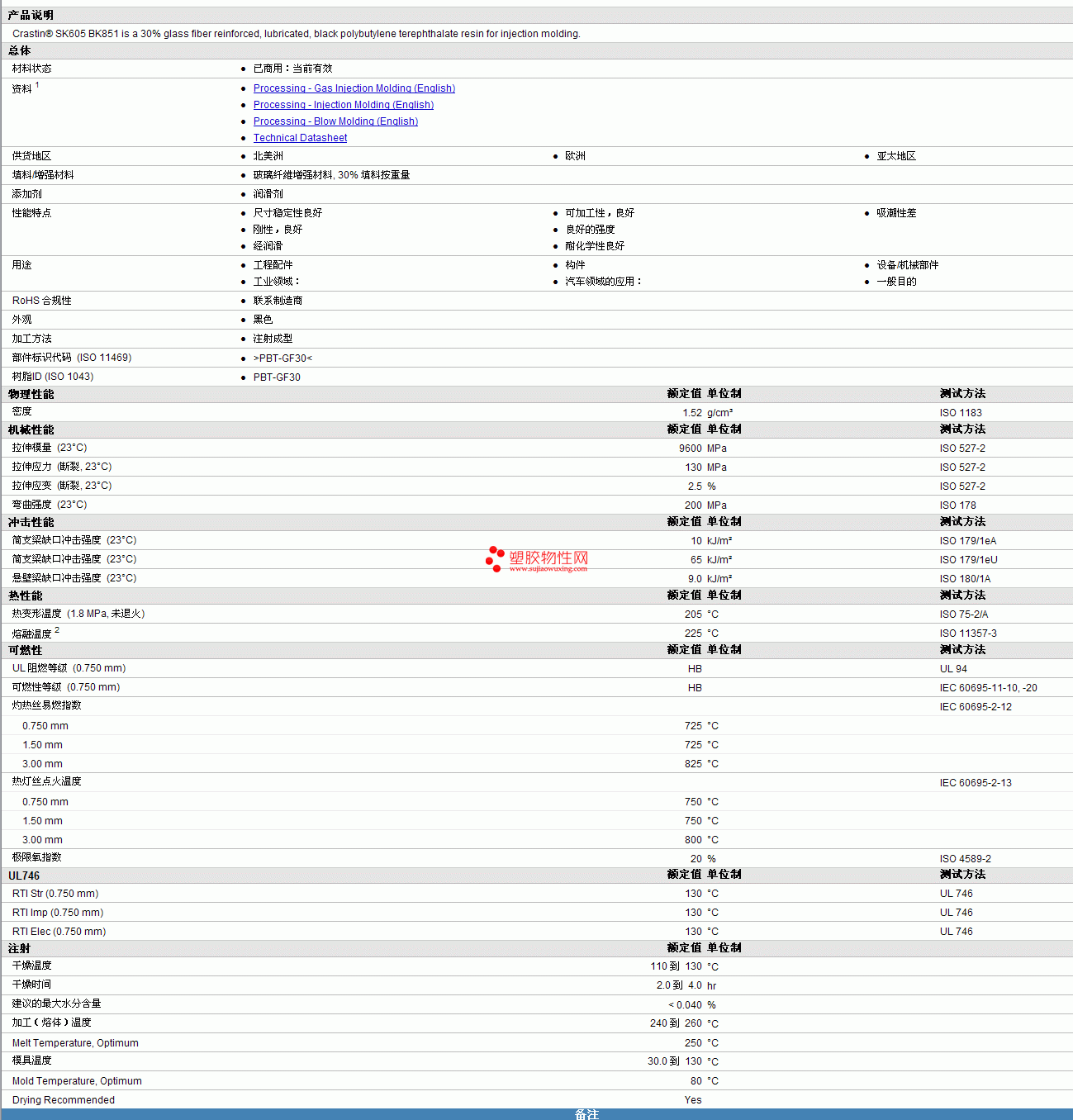Select the < 0.040 moisture content value
The height and width of the screenshot is (1120, 1073).
(686, 1005)
